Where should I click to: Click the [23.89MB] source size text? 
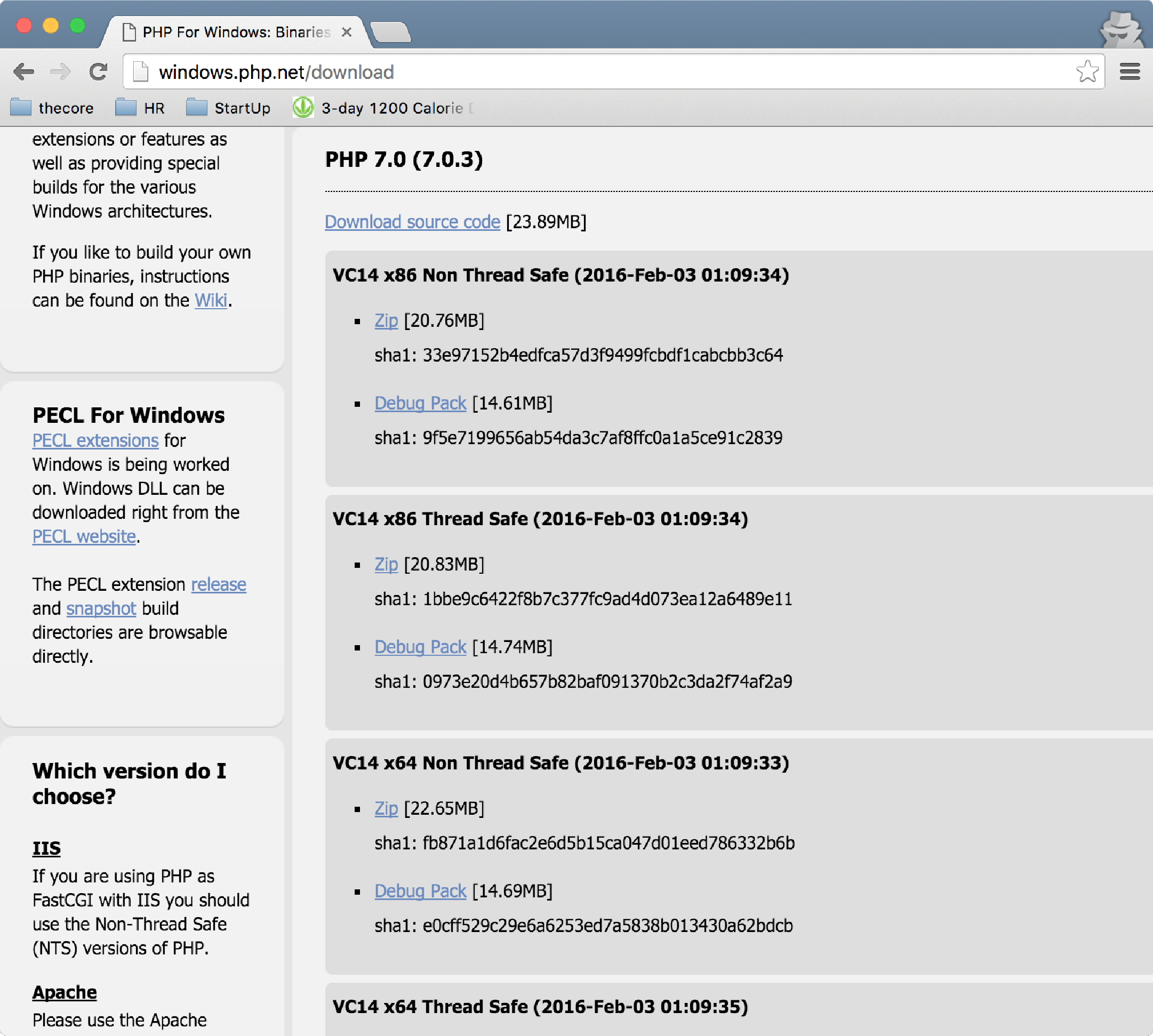[x=546, y=221]
